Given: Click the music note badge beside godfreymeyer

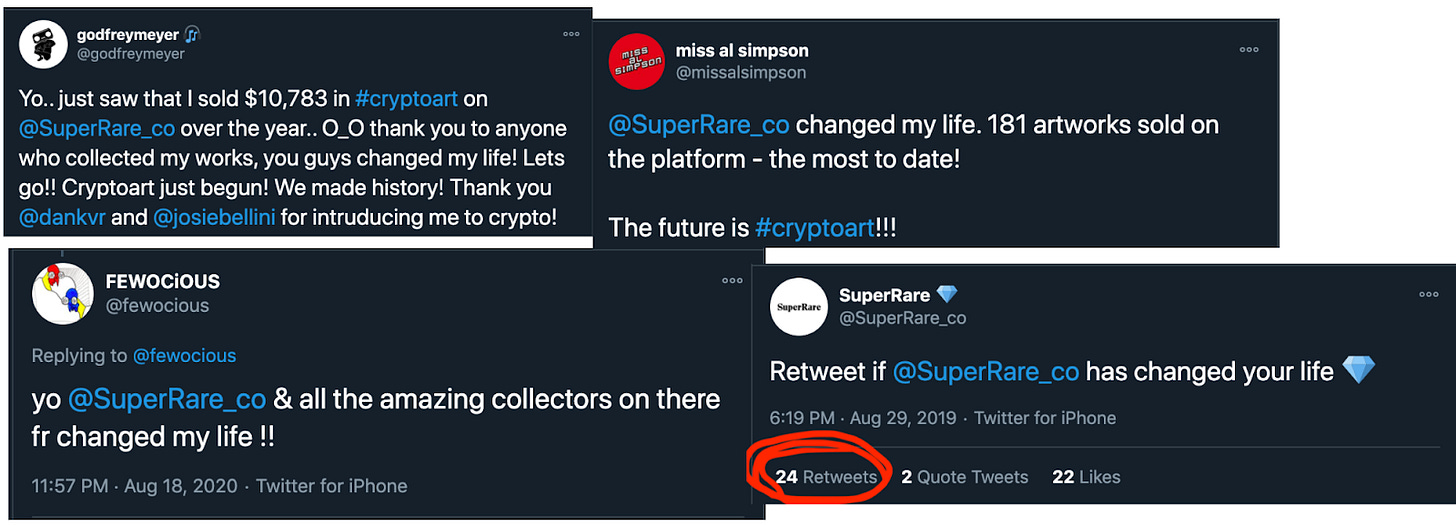Looking at the screenshot, I should pyautogui.click(x=193, y=33).
